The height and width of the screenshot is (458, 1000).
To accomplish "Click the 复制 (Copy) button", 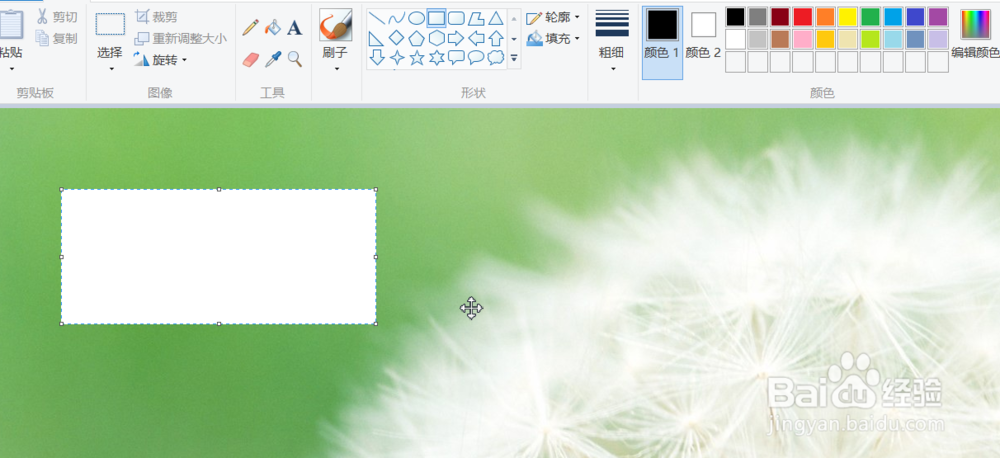I will [57, 38].
